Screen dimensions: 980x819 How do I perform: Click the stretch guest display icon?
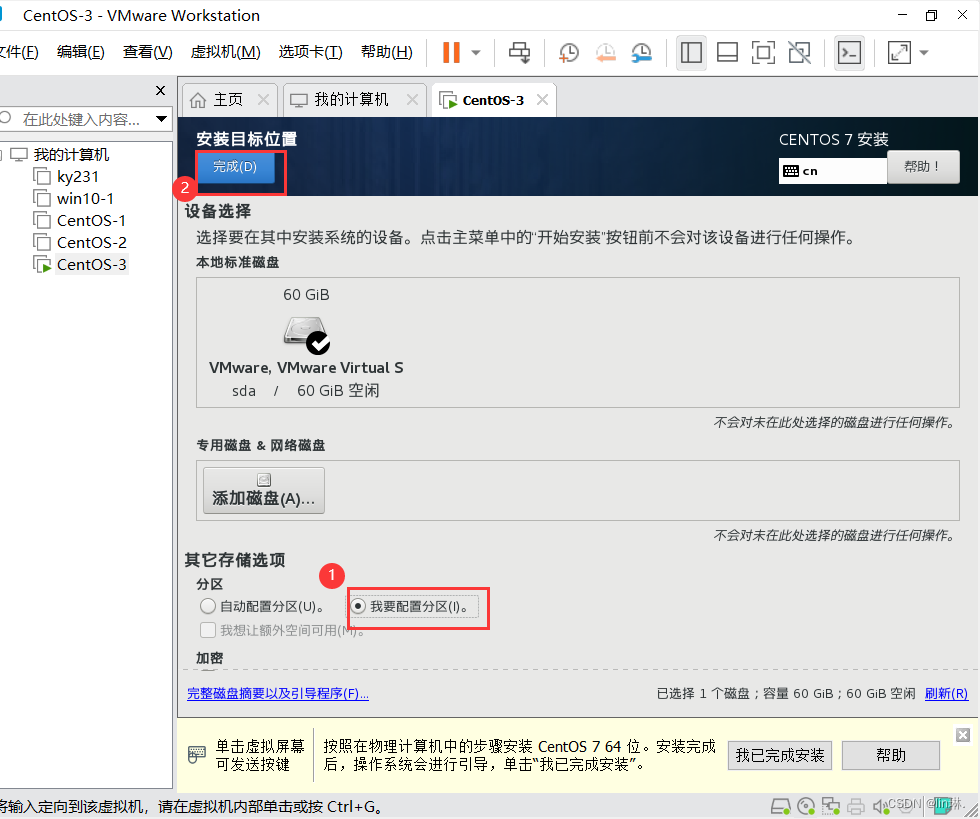coord(899,53)
